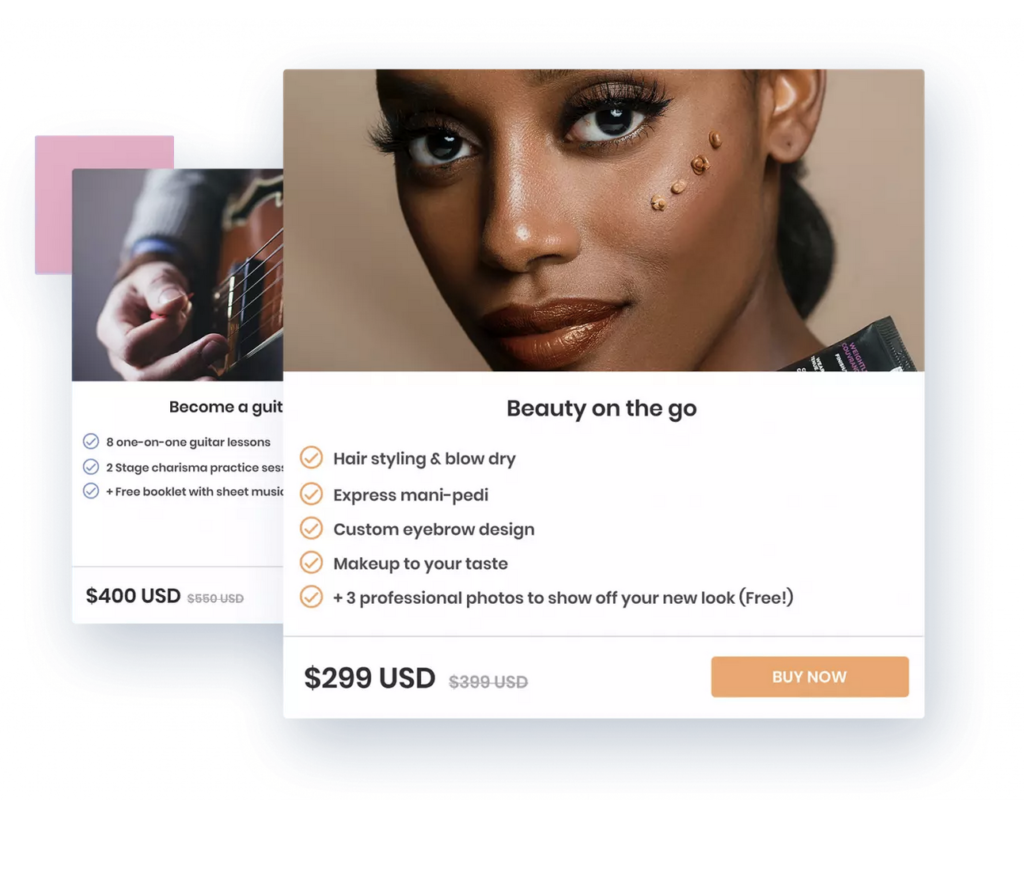Click the checkmark beside 3 professional photos

click(x=312, y=597)
